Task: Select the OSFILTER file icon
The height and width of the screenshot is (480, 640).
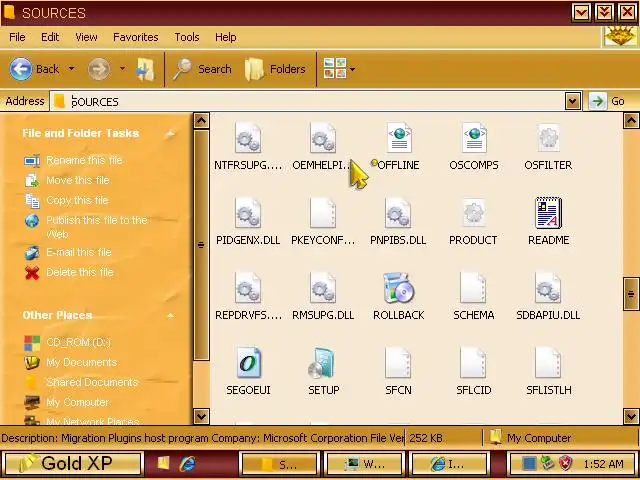Action: [549, 138]
